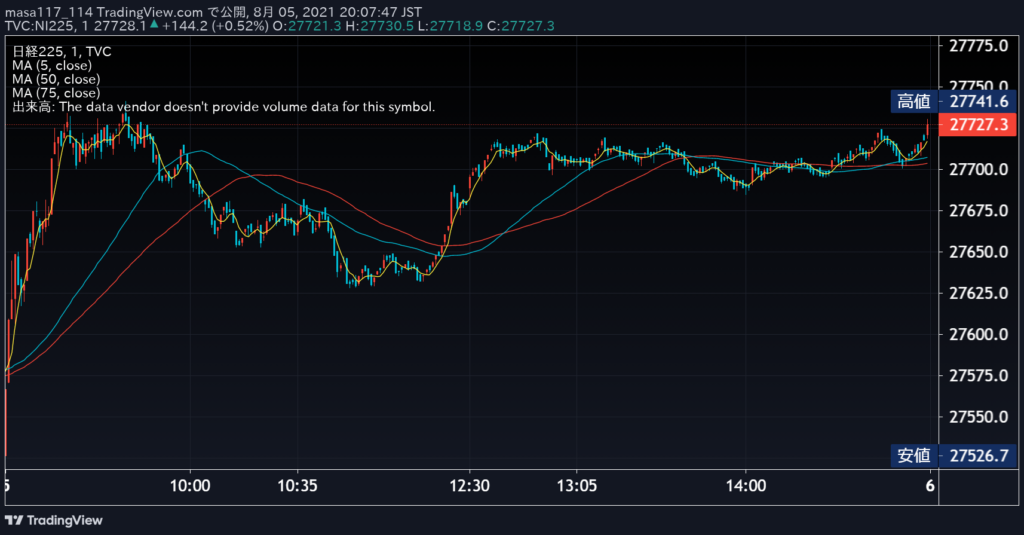Click the 27625.0 price axis label
The width and height of the screenshot is (1024, 535).
point(978,293)
